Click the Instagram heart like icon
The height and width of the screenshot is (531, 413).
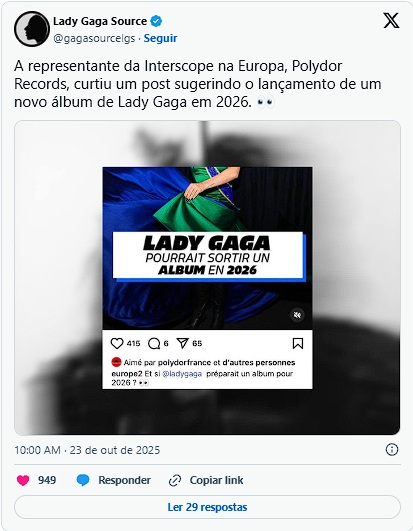117,343
